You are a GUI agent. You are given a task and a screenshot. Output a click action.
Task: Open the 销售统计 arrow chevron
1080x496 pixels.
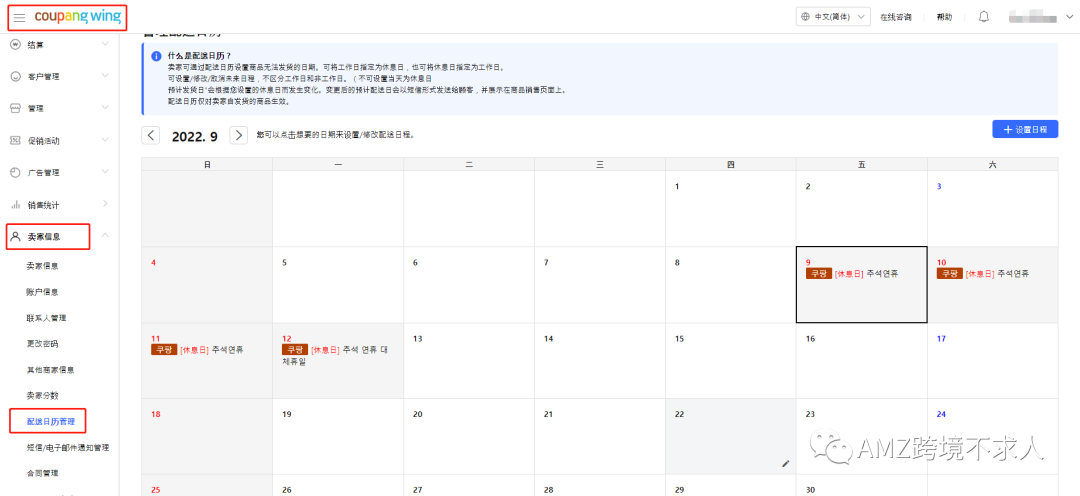coord(105,204)
